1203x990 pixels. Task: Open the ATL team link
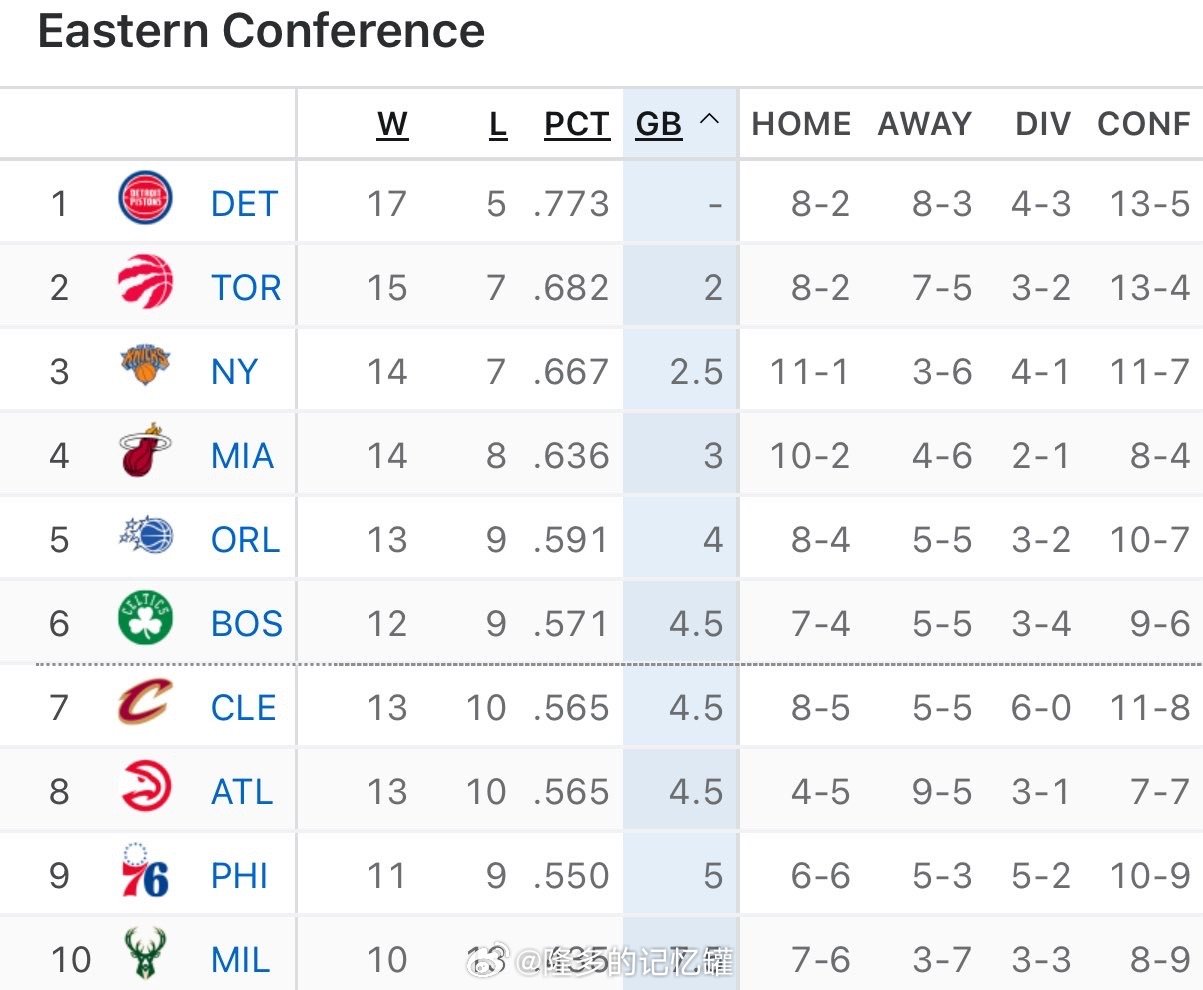coord(242,792)
